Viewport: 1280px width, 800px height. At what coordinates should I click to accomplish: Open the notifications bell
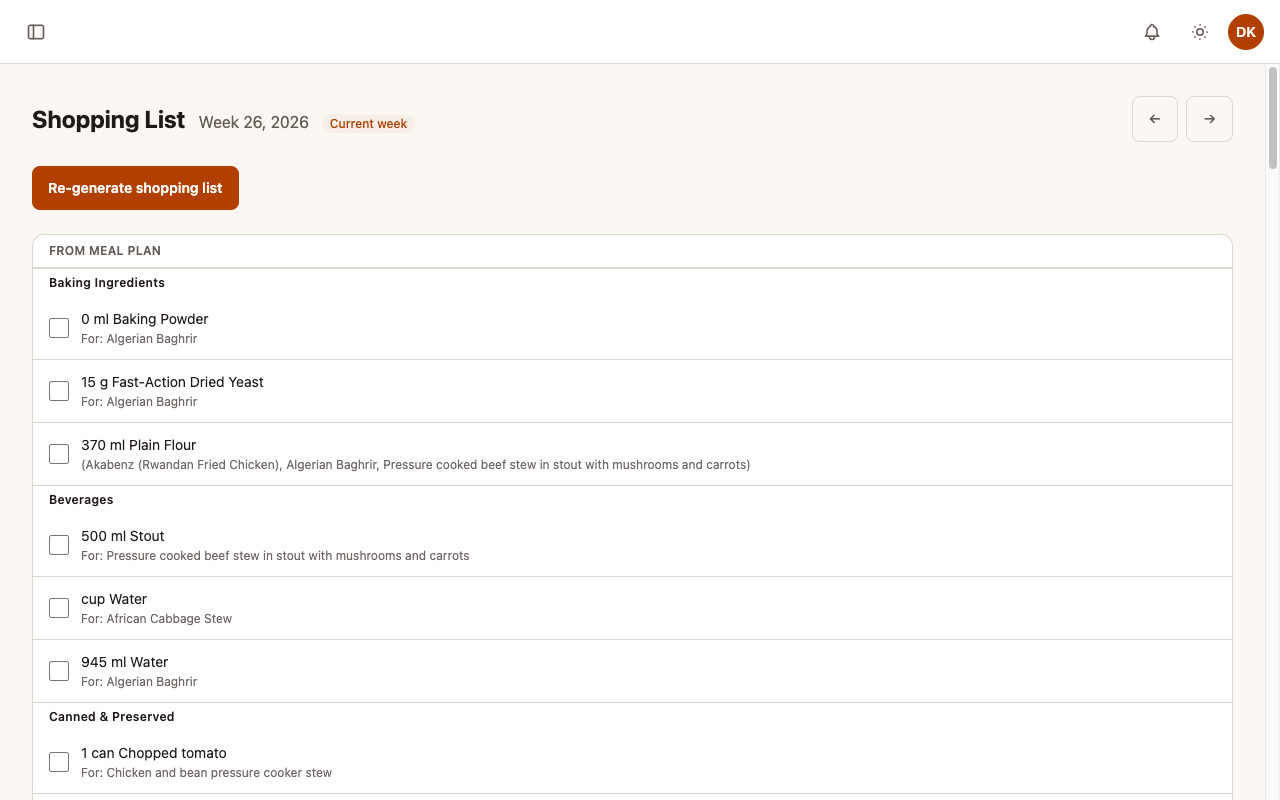click(x=1152, y=32)
